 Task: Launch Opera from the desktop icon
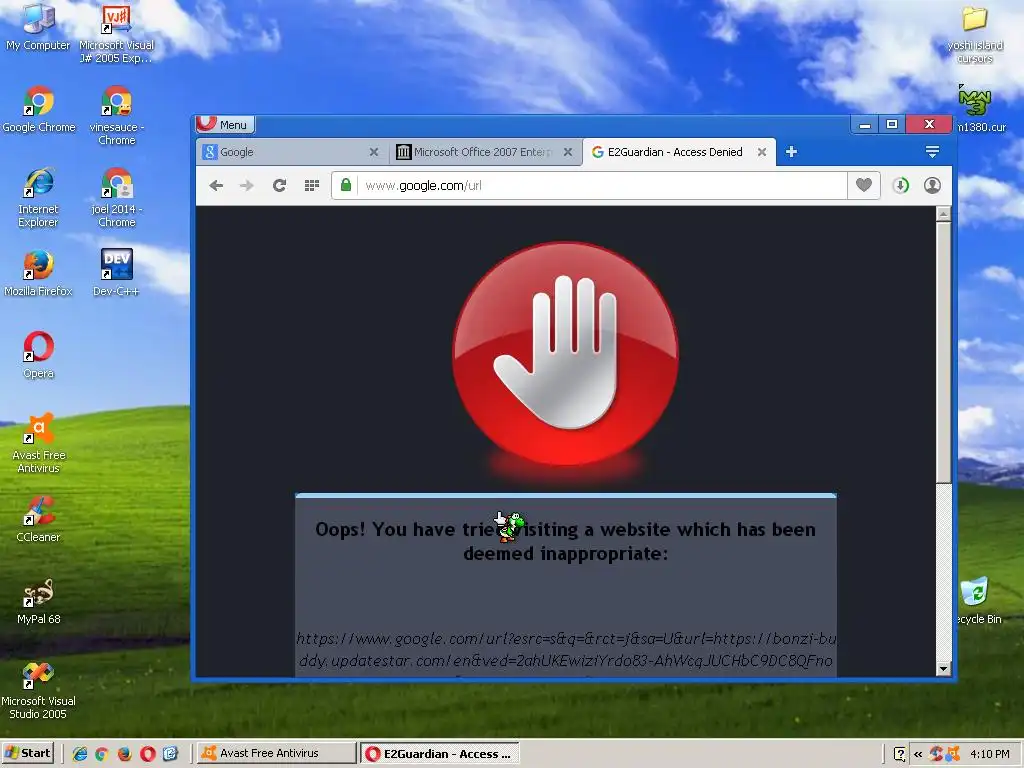(38, 355)
